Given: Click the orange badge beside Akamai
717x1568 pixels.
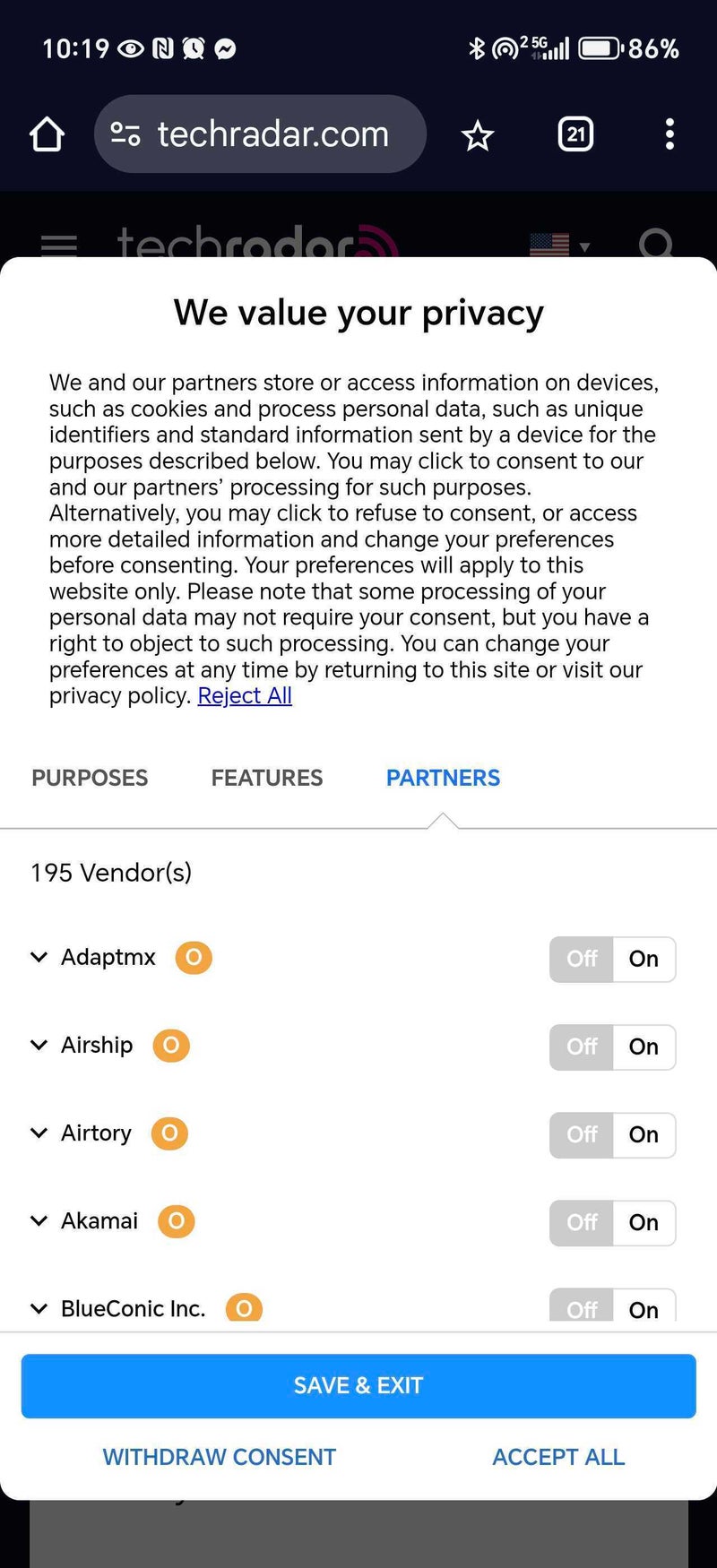Looking at the screenshot, I should (x=177, y=1220).
